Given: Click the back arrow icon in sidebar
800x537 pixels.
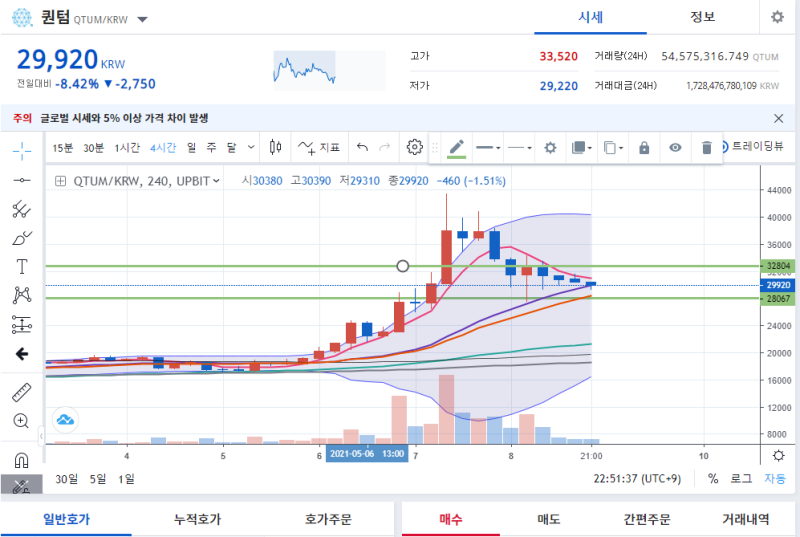Looking at the screenshot, I should 21,353.
